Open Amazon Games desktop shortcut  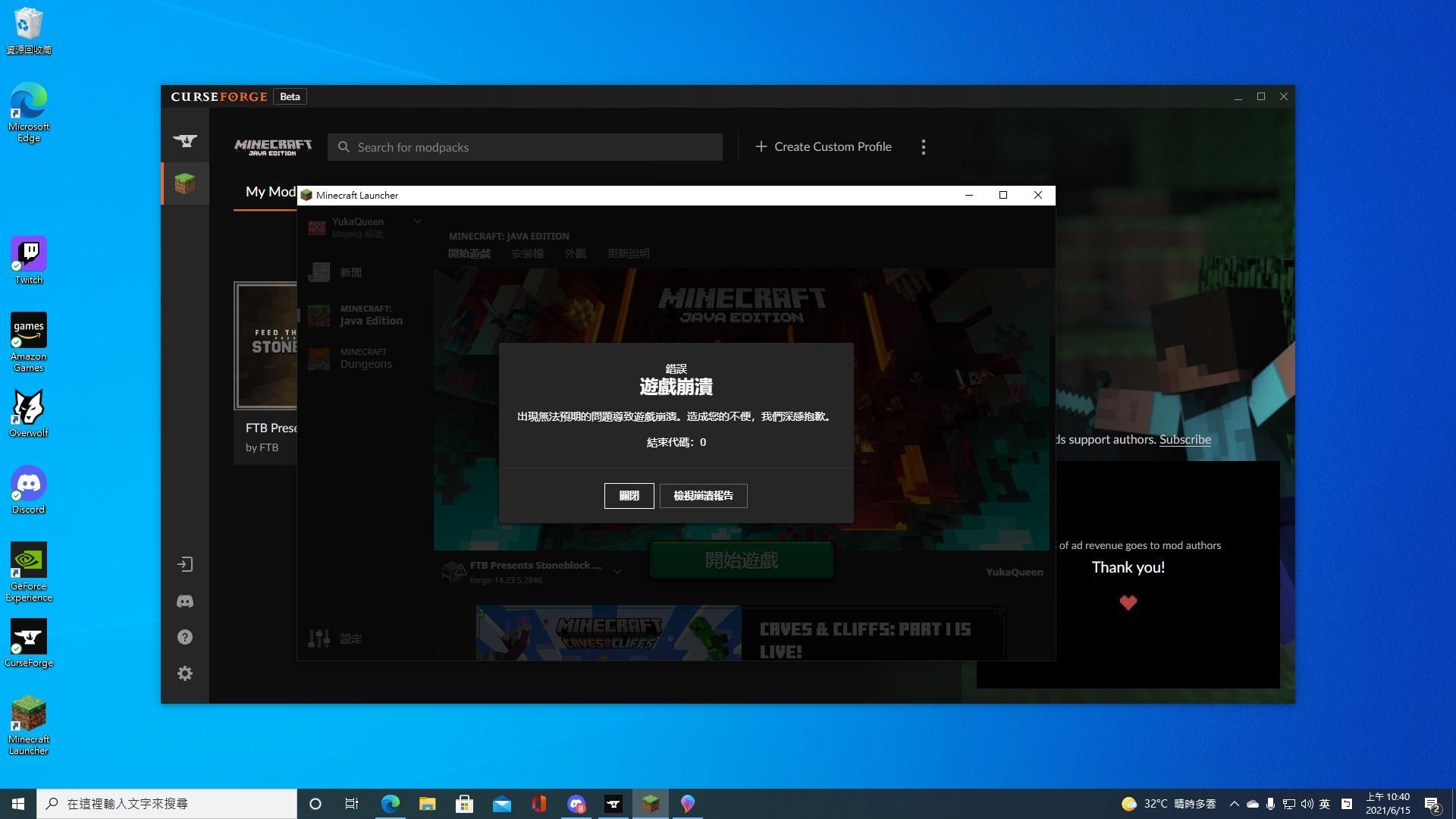[x=28, y=342]
